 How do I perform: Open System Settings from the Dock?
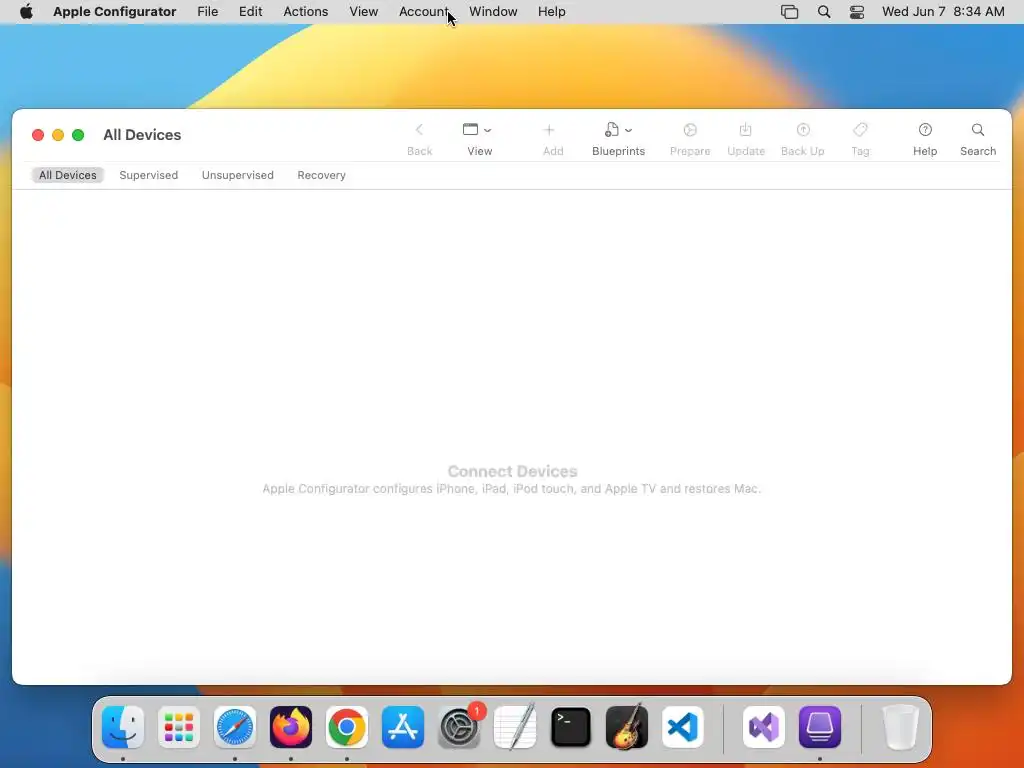[x=459, y=727]
